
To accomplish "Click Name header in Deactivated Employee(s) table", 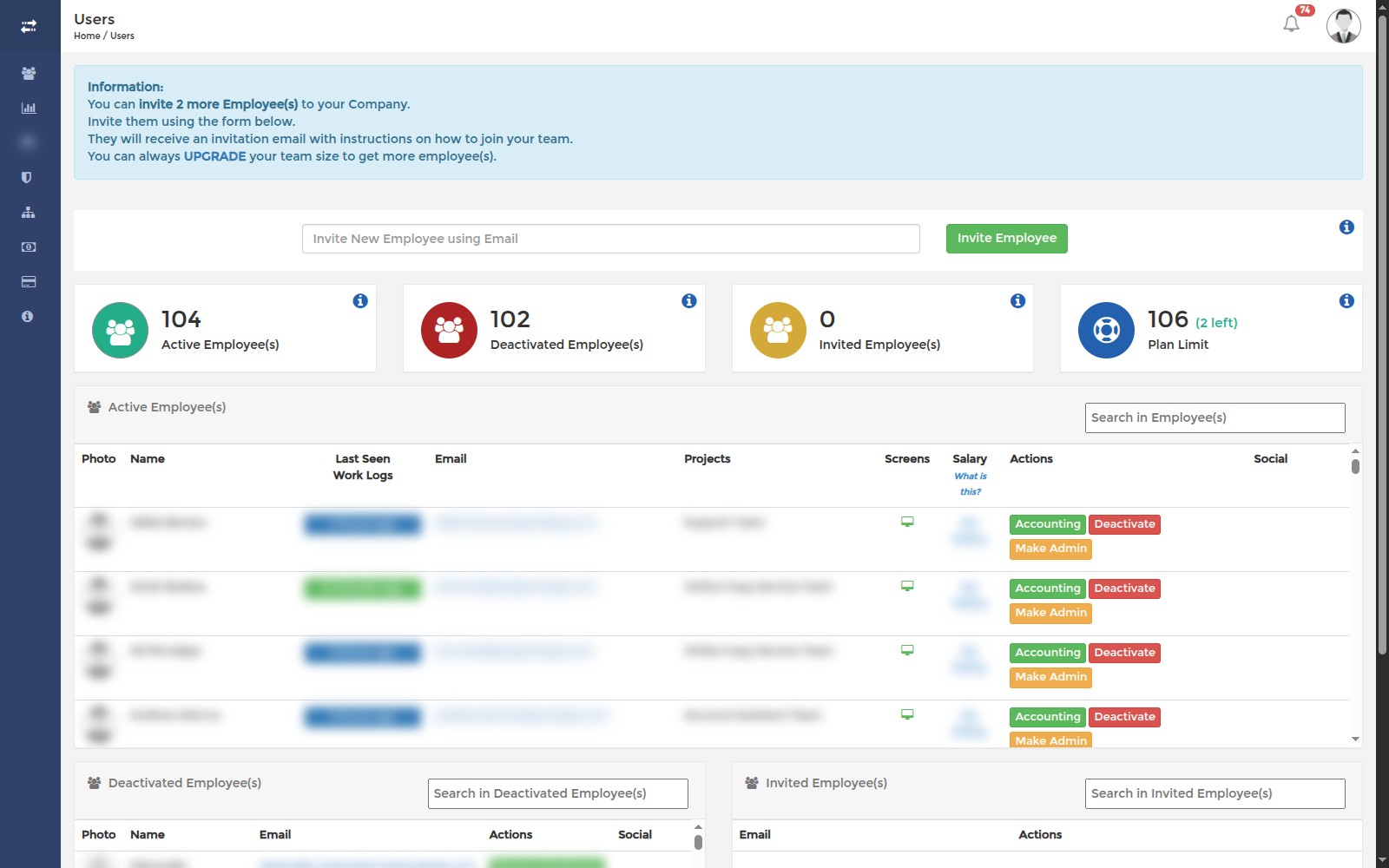I will pos(148,835).
